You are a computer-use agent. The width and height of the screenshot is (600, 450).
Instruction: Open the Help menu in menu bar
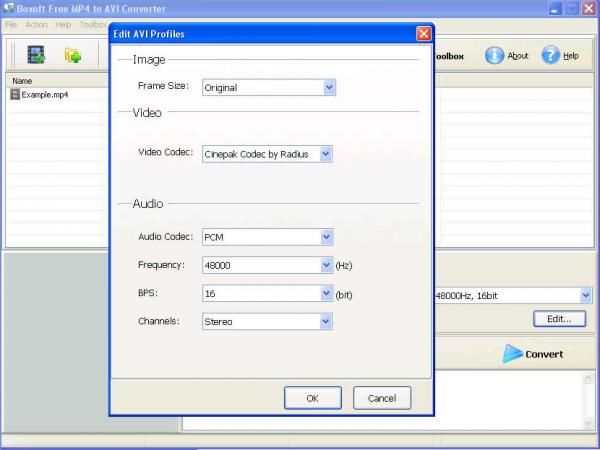tap(63, 25)
